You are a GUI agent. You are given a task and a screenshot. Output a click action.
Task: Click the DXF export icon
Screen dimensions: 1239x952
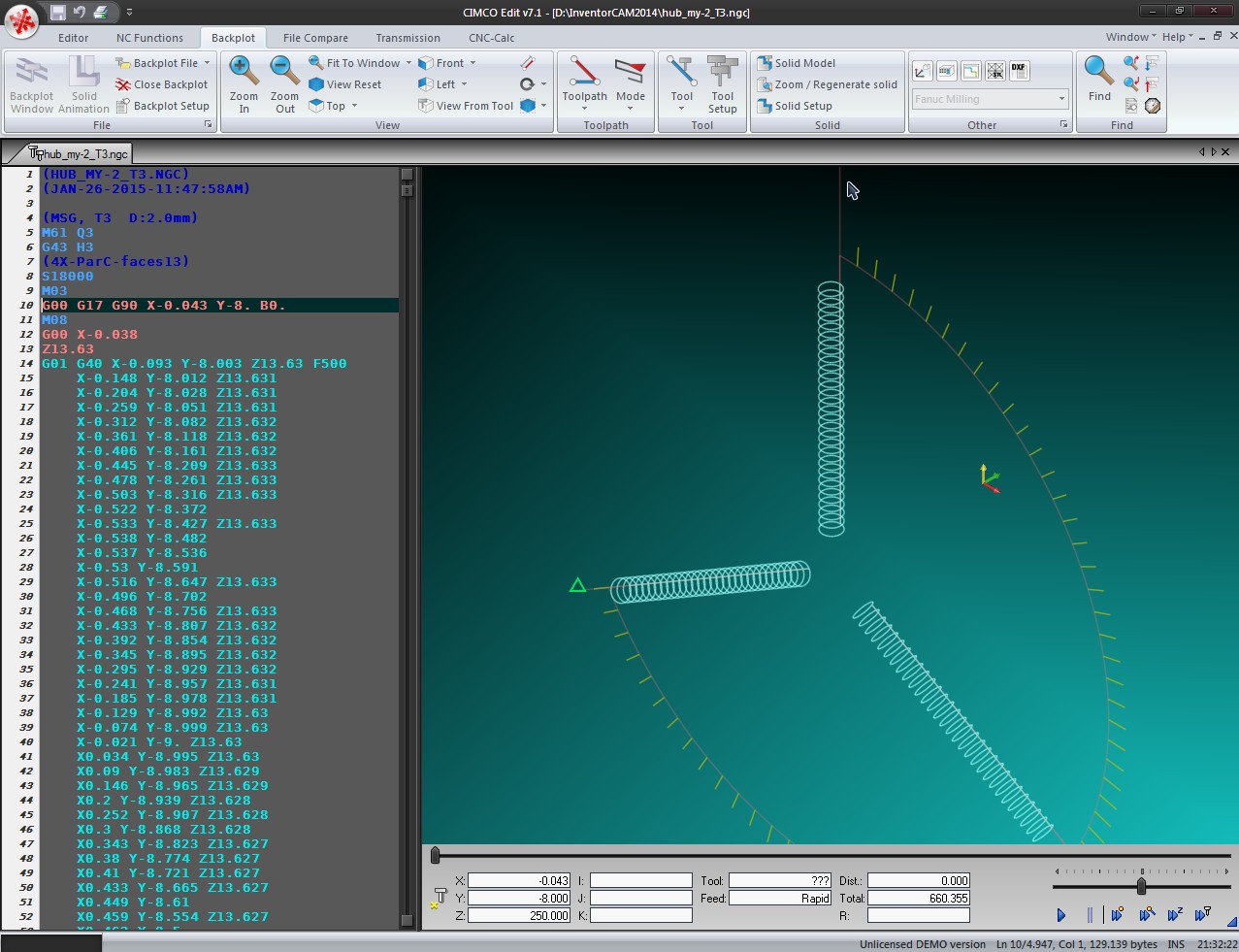[x=1018, y=71]
